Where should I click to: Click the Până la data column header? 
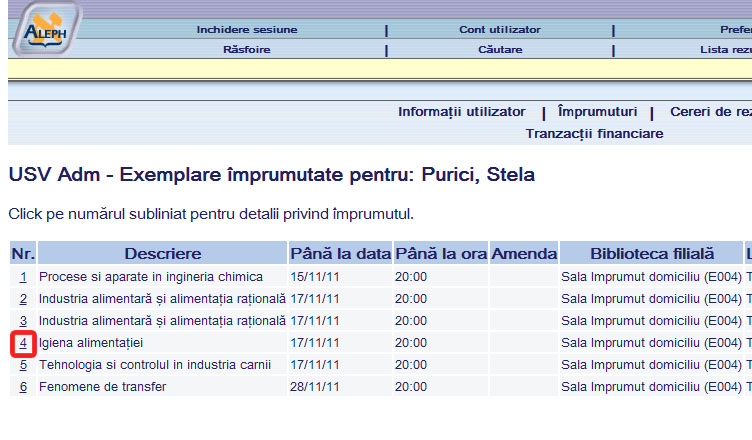[x=339, y=254]
